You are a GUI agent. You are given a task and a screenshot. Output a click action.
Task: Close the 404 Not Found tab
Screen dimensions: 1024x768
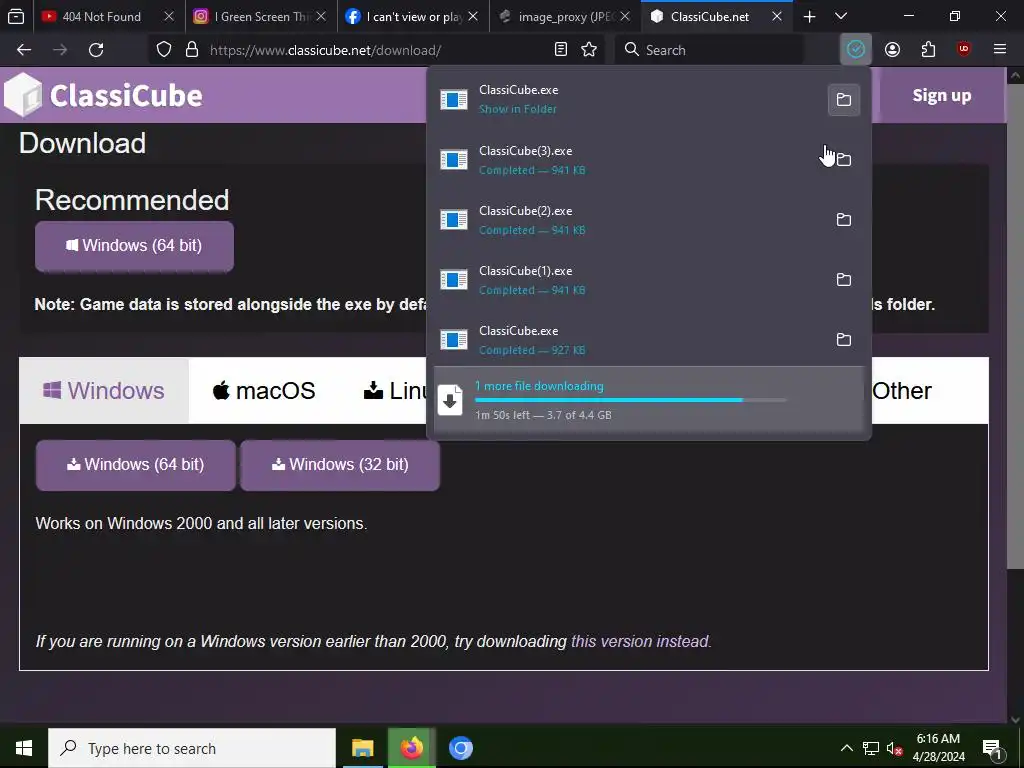click(168, 17)
